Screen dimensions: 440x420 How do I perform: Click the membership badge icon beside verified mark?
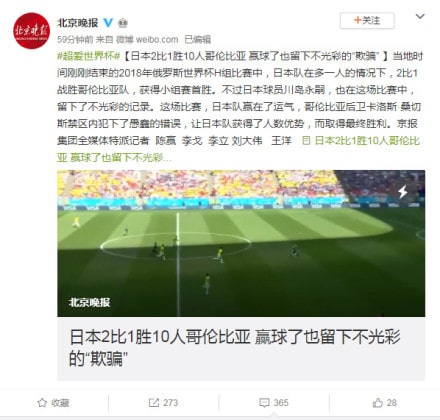point(123,23)
